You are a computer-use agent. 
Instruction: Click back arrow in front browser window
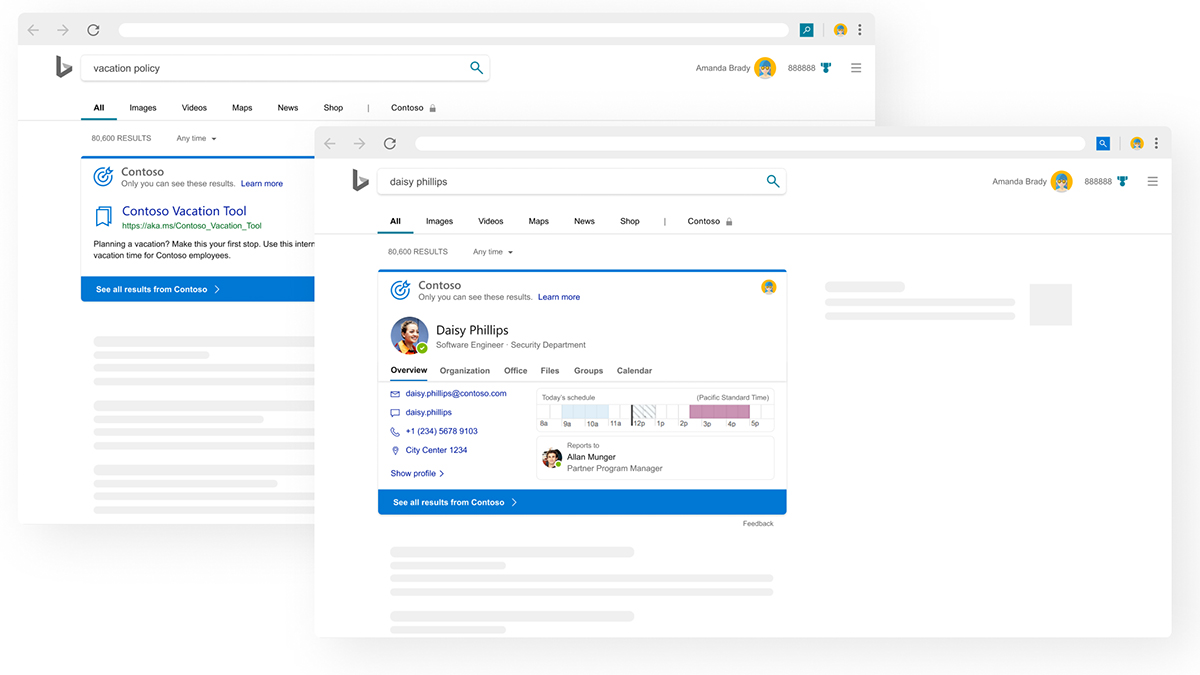click(330, 144)
